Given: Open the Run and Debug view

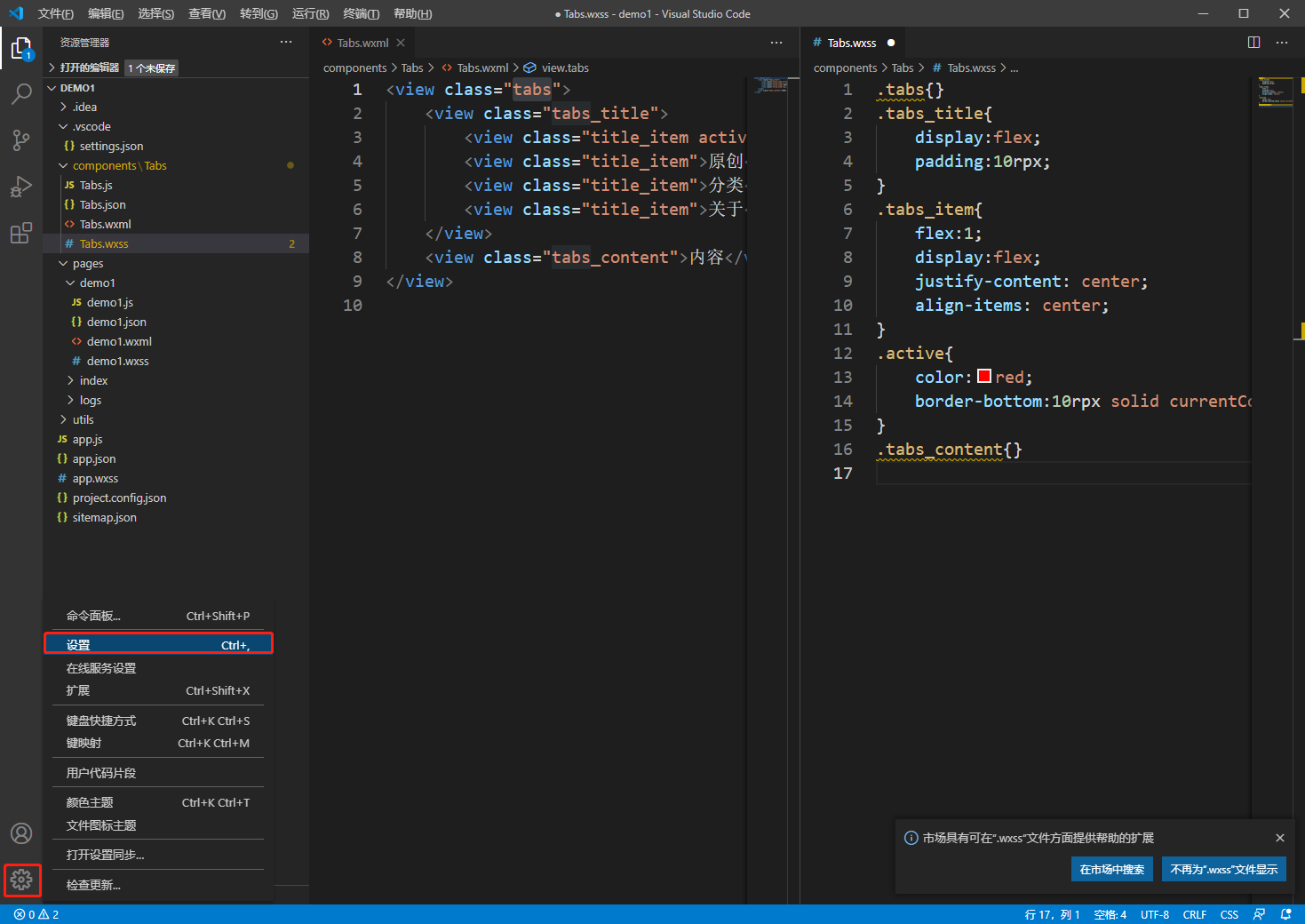Looking at the screenshot, I should (x=21, y=187).
